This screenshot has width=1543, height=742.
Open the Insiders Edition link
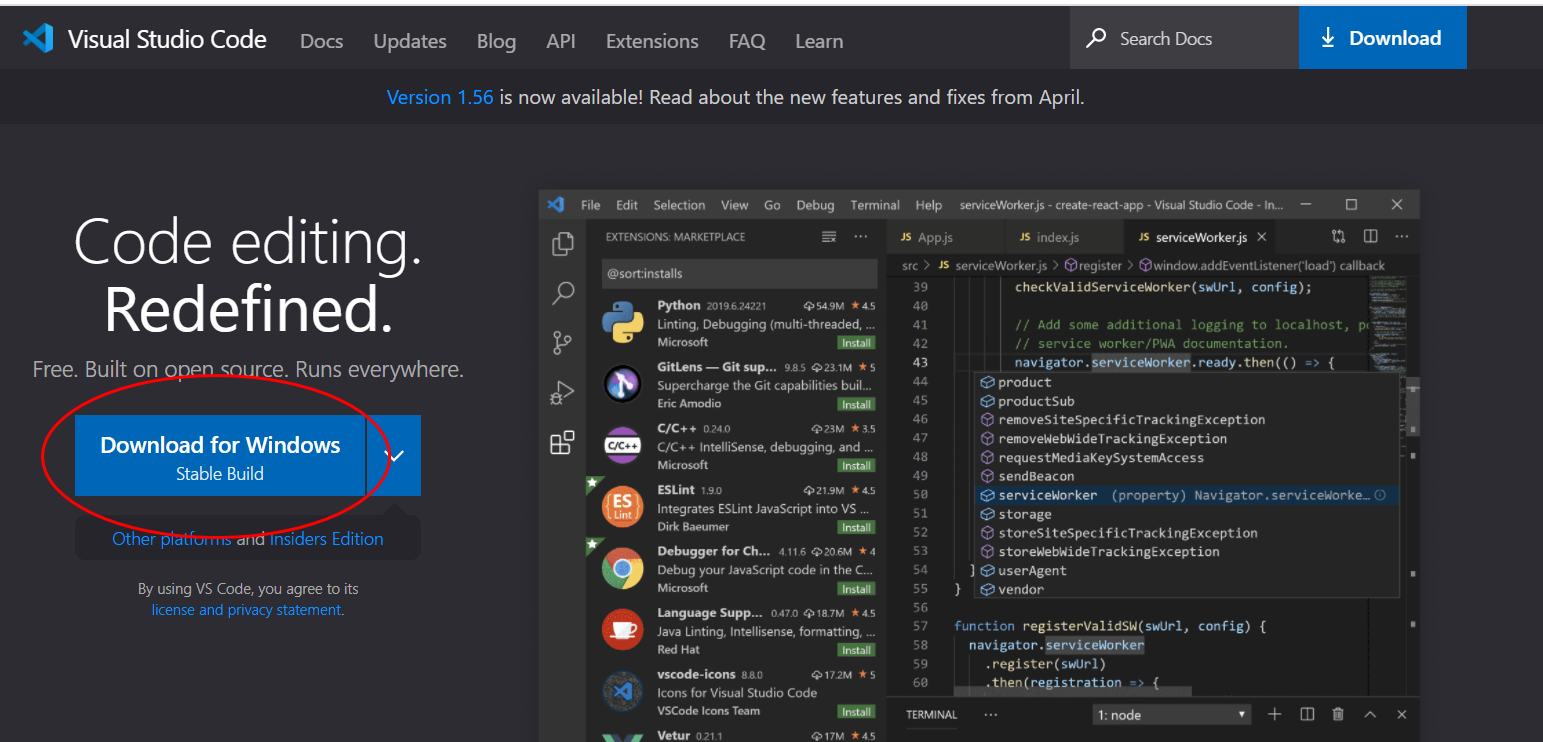click(x=326, y=539)
